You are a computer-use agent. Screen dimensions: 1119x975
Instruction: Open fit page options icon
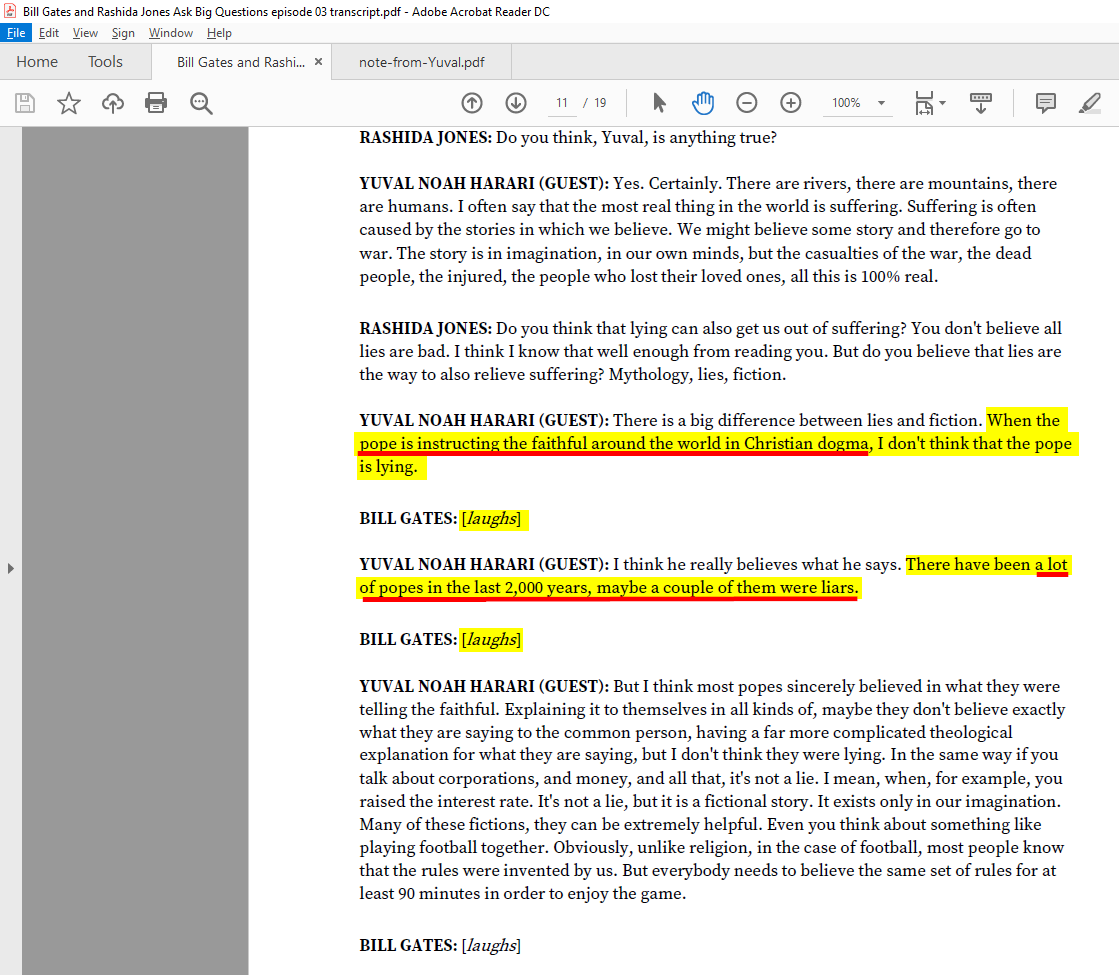click(x=923, y=103)
